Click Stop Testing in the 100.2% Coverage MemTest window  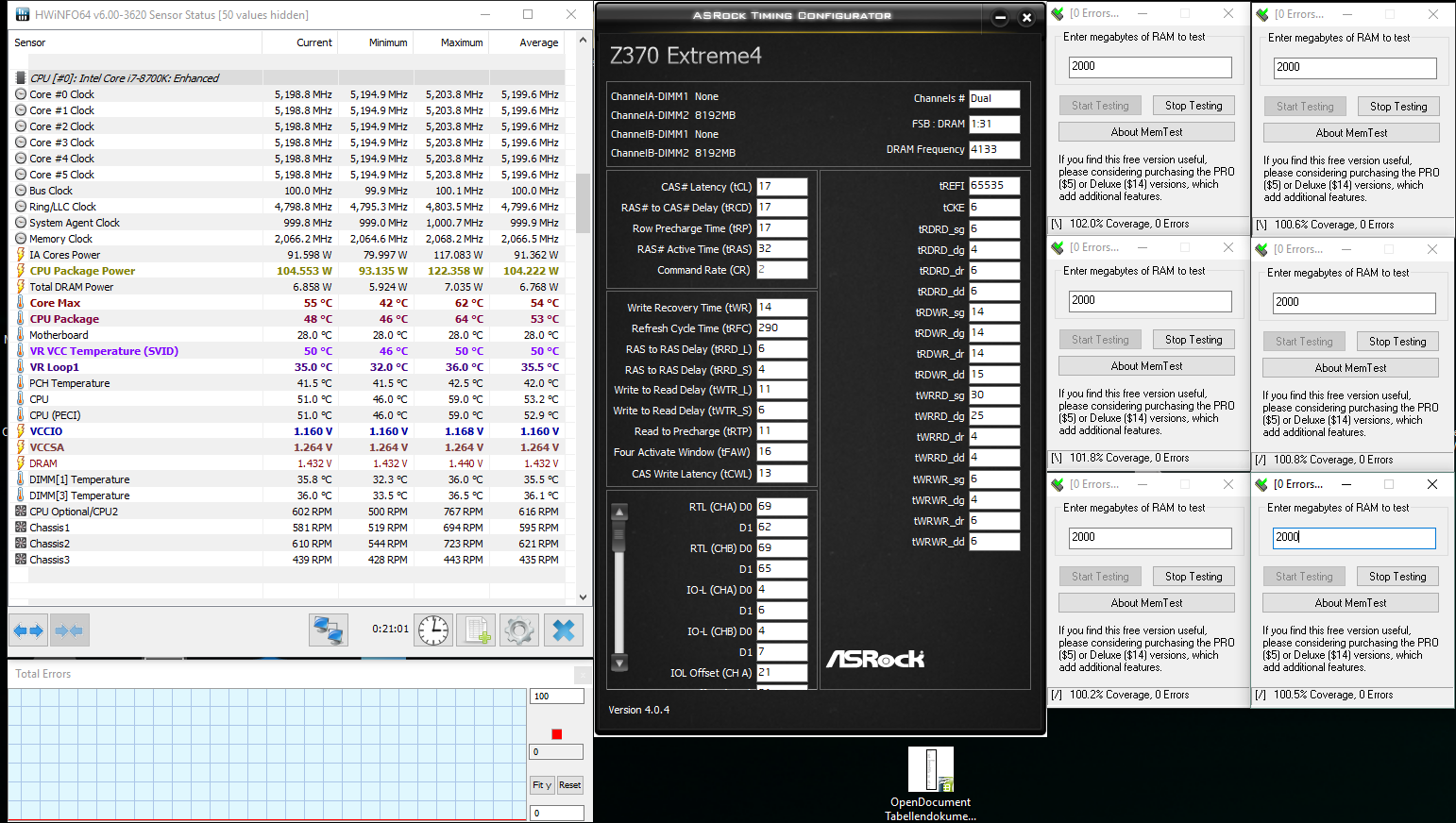[x=1194, y=577]
